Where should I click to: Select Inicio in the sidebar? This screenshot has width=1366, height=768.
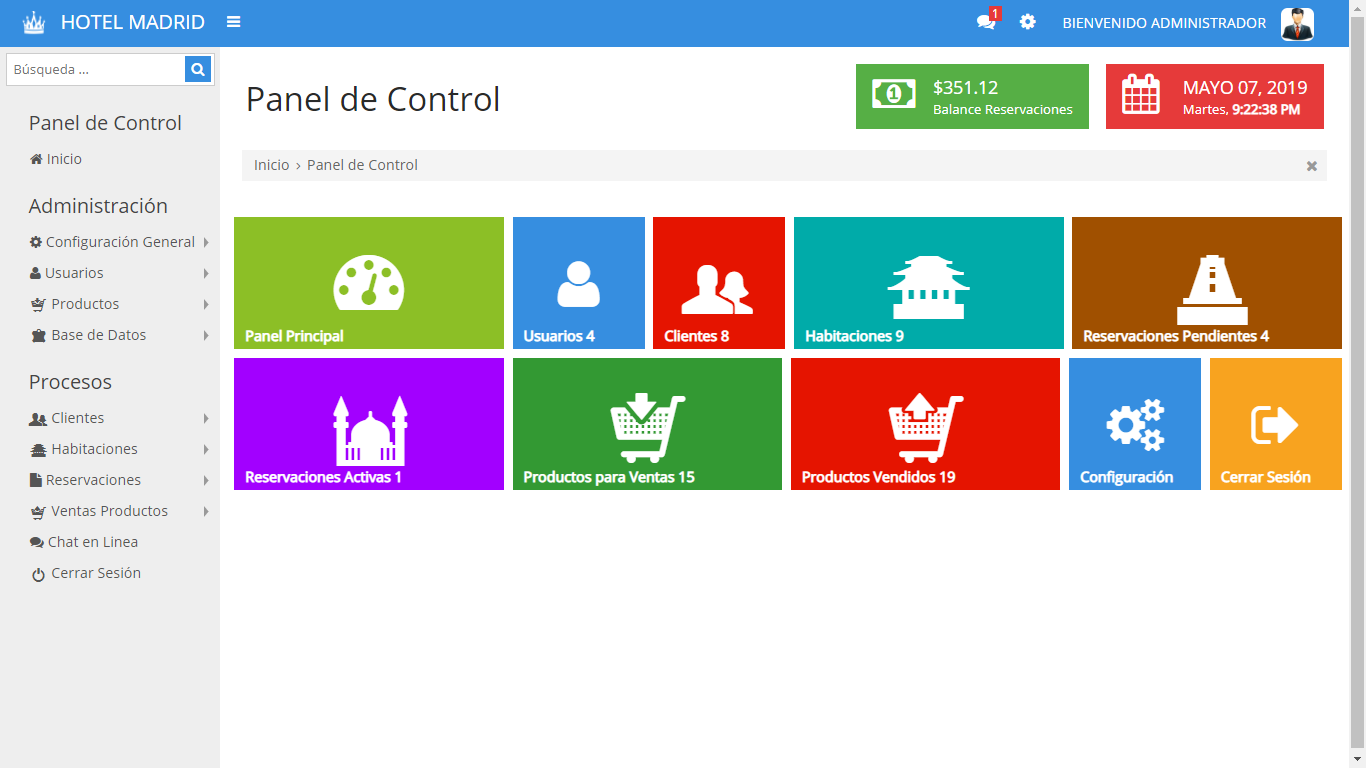(x=63, y=159)
